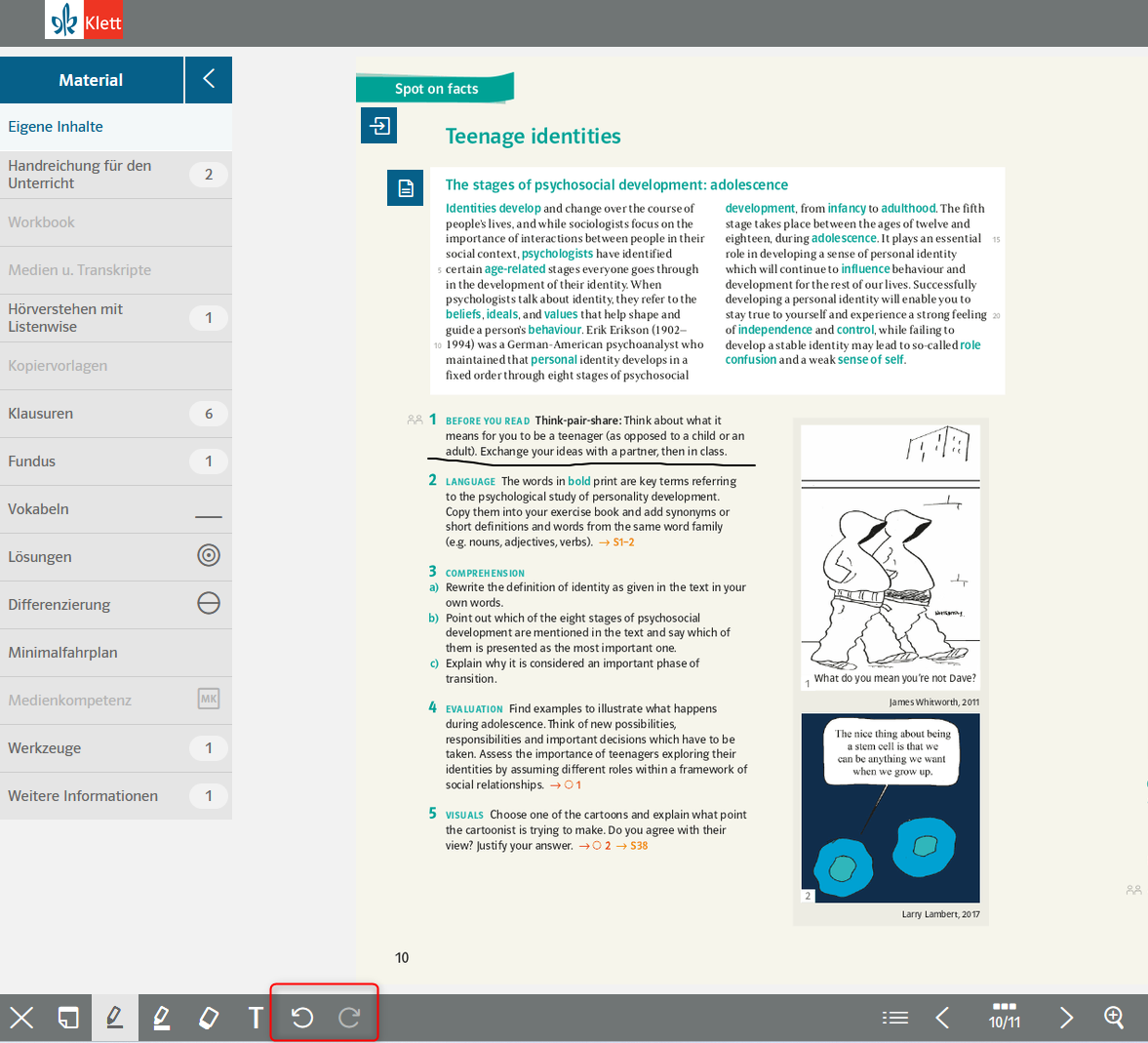The height and width of the screenshot is (1043, 1148).
Task: Click the Klett logo
Action: click(x=84, y=20)
